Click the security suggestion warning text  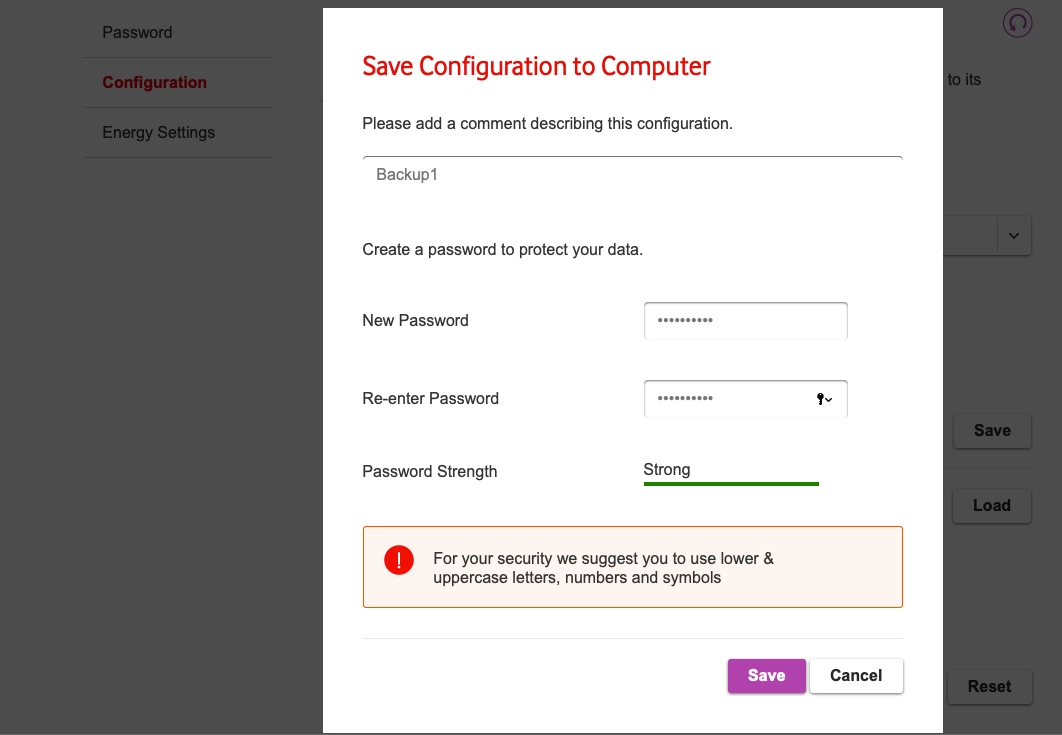pos(603,568)
